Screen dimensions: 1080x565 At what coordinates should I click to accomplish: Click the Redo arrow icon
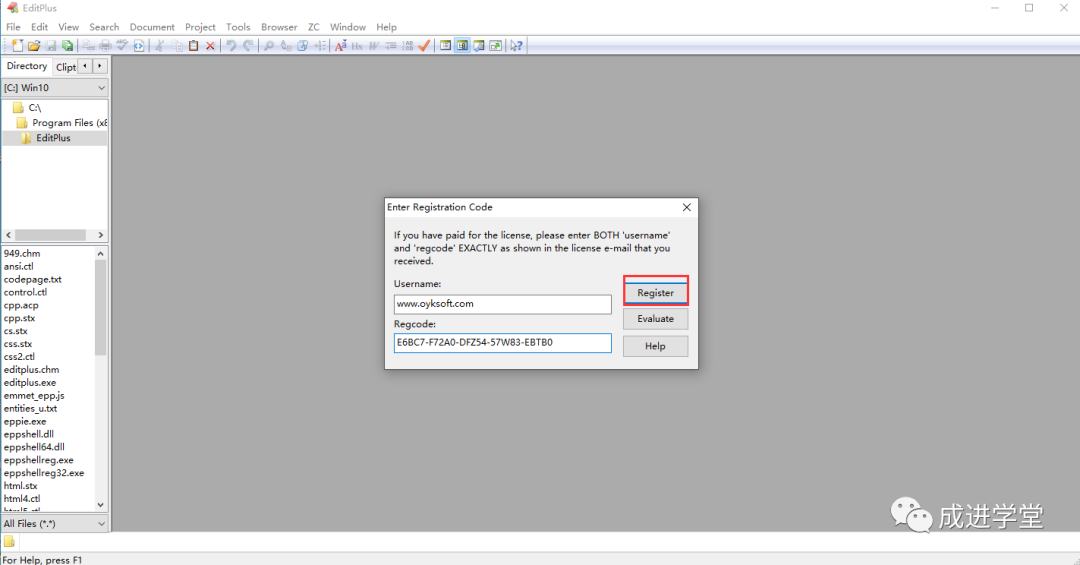point(248,45)
